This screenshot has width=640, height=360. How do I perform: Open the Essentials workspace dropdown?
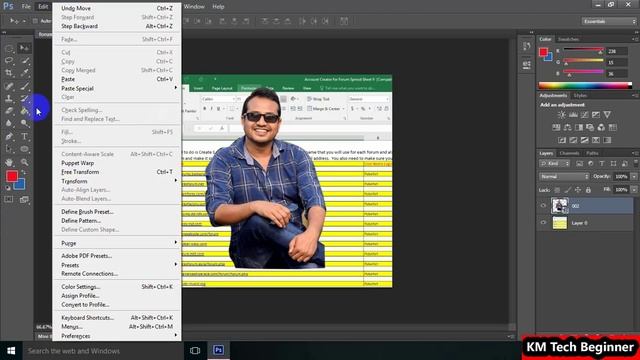click(609, 21)
